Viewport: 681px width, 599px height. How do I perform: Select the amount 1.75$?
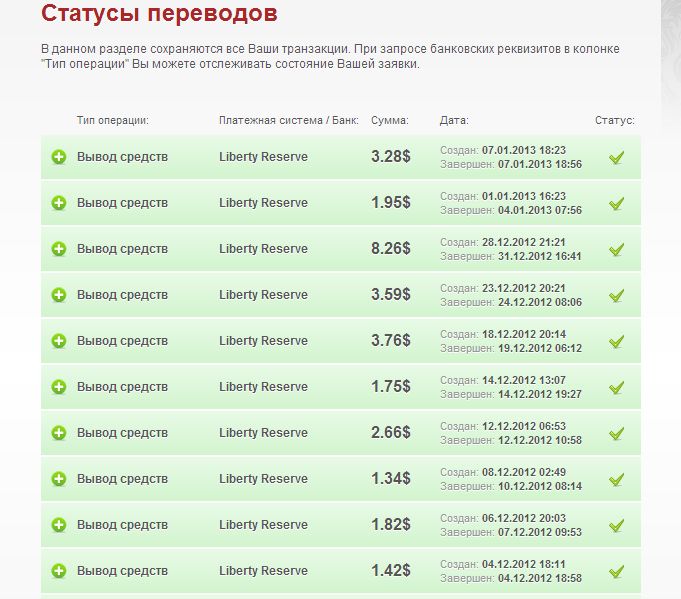pos(390,387)
